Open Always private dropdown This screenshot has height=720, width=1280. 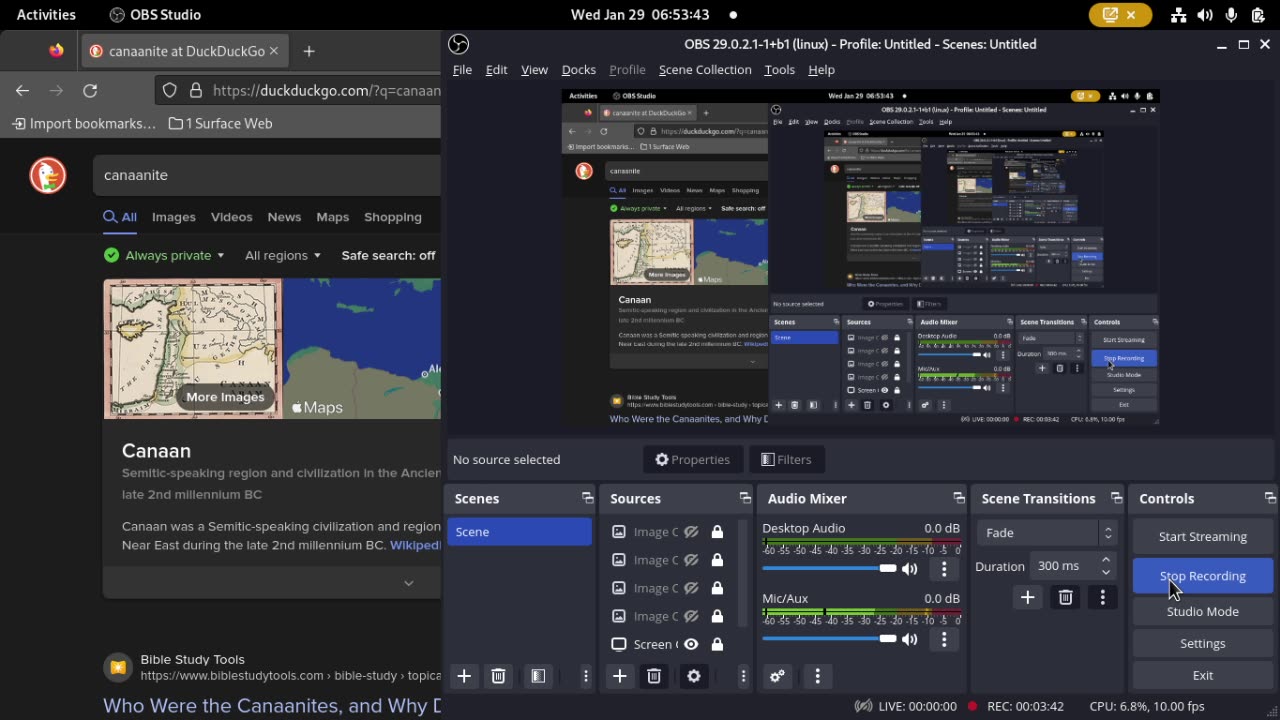point(165,255)
